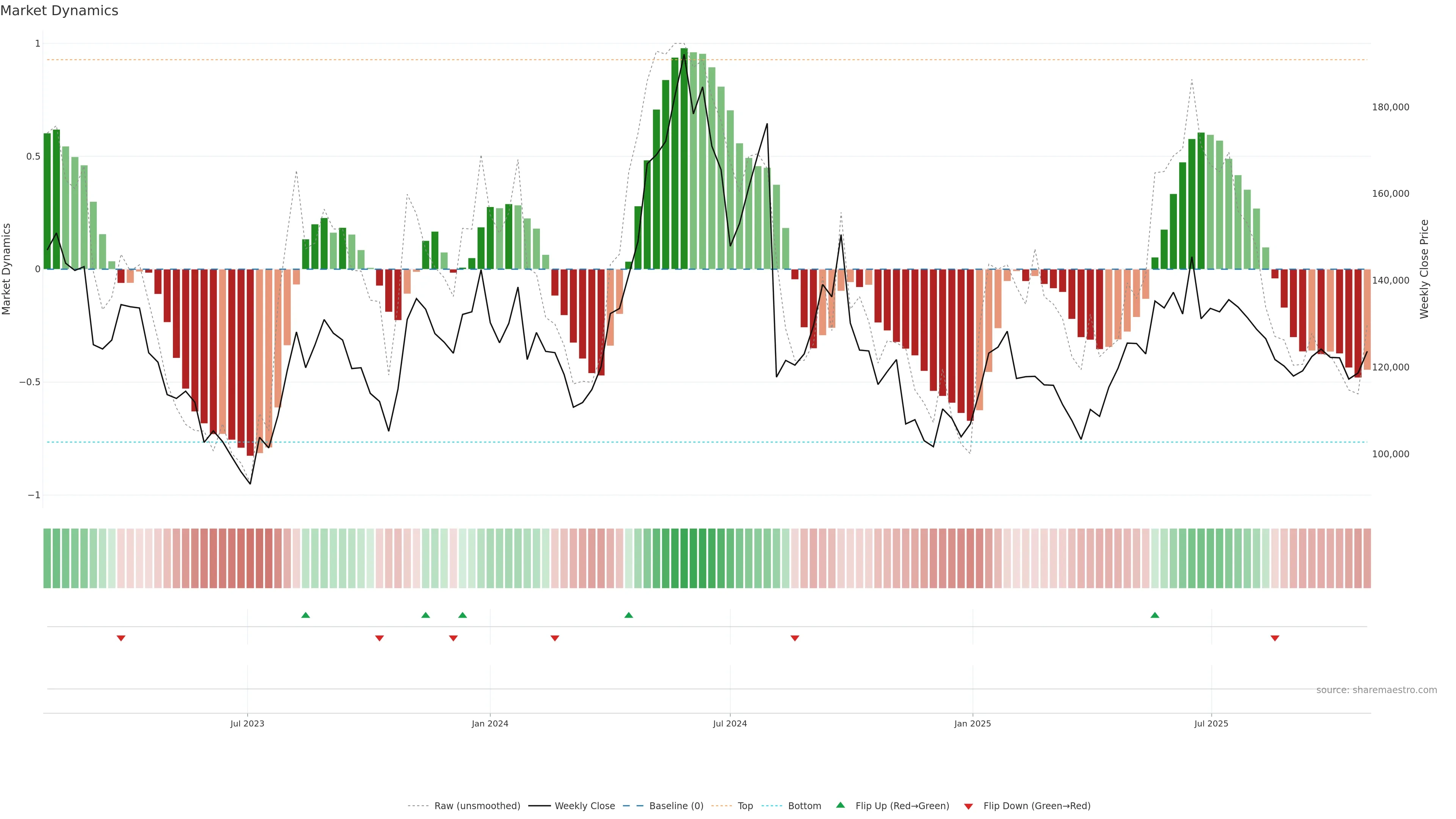This screenshot has width=1456, height=819.
Task: Click the rightmost green flip-up triangle marker
Action: tap(1155, 615)
